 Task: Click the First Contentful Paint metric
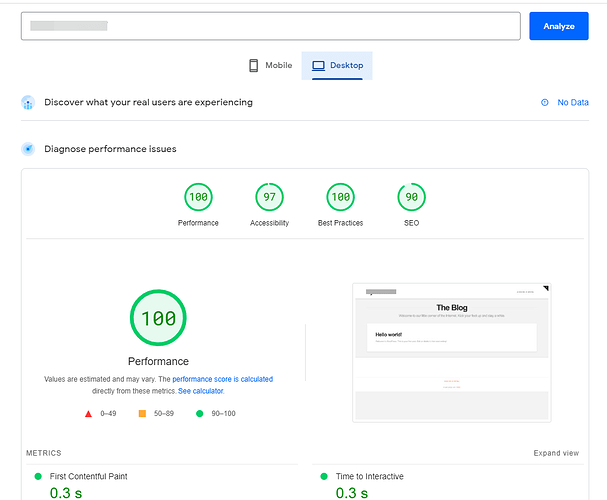coord(88,476)
